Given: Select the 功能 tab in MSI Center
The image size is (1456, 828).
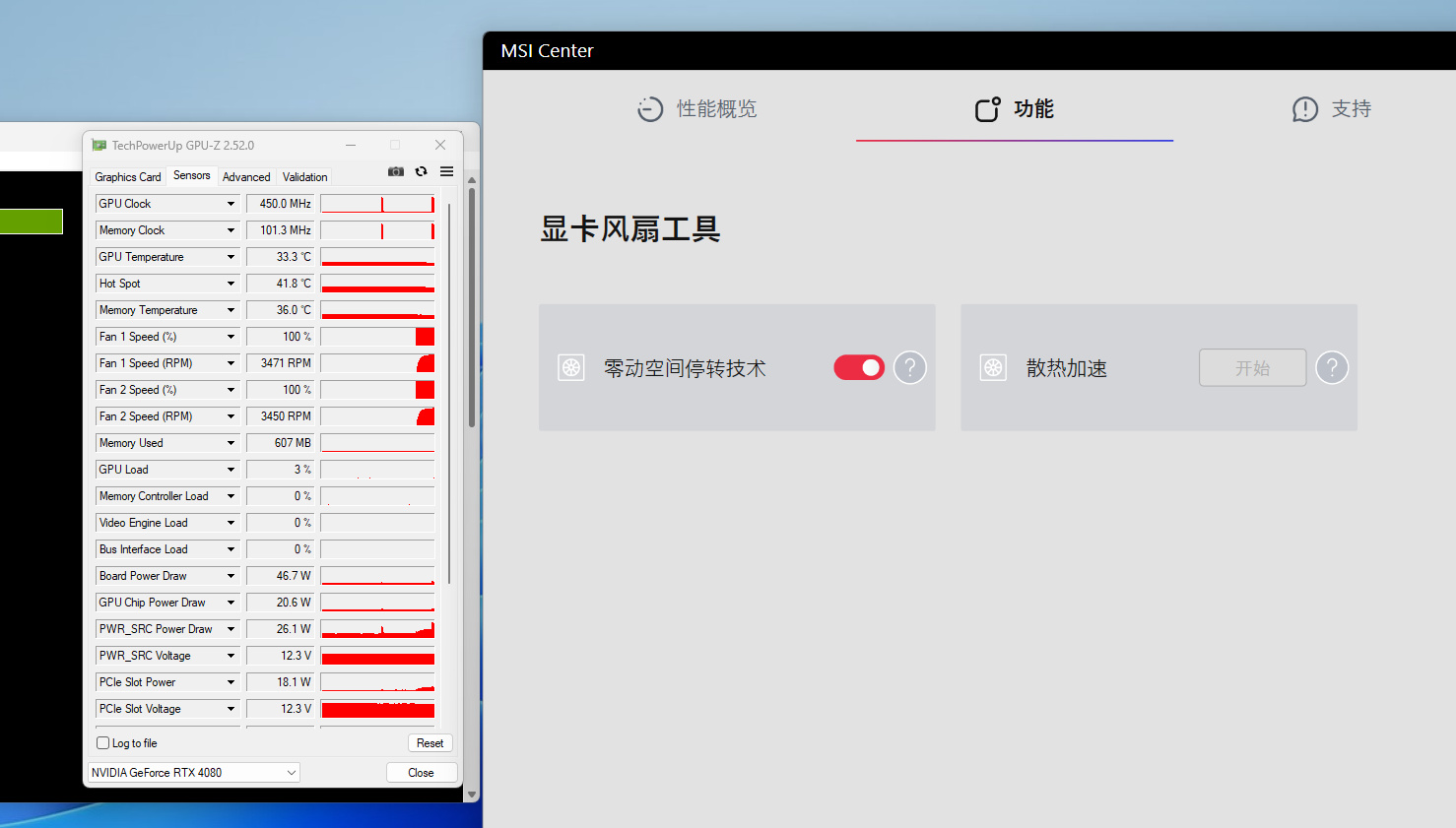Looking at the screenshot, I should [x=1015, y=109].
